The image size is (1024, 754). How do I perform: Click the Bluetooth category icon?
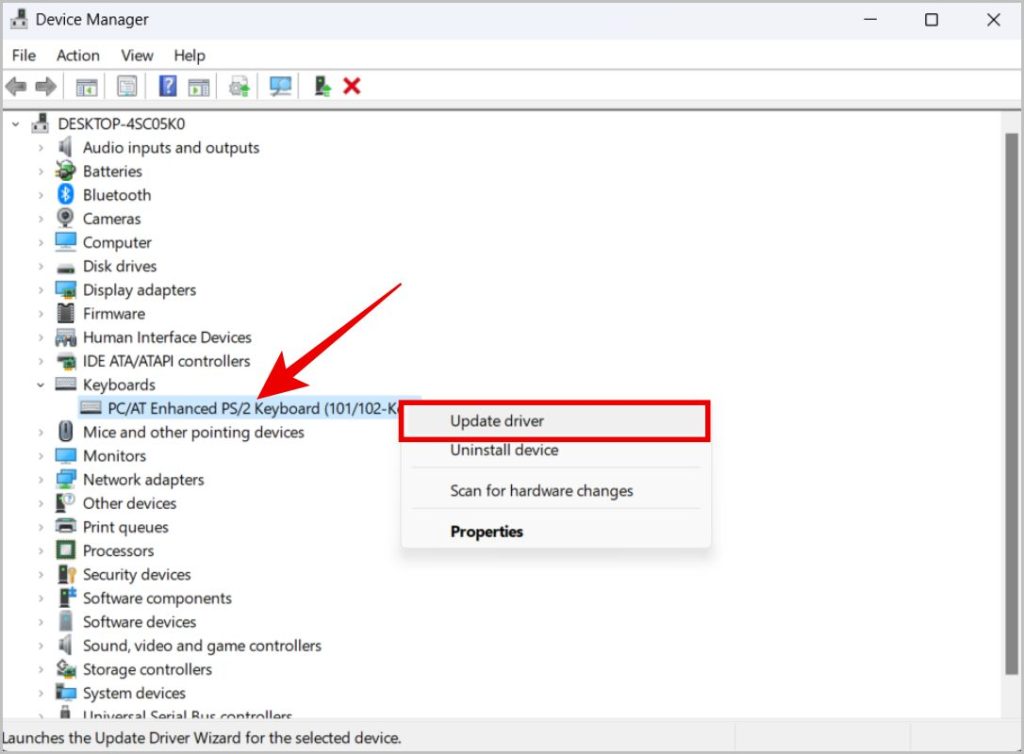pyautogui.click(x=65, y=195)
